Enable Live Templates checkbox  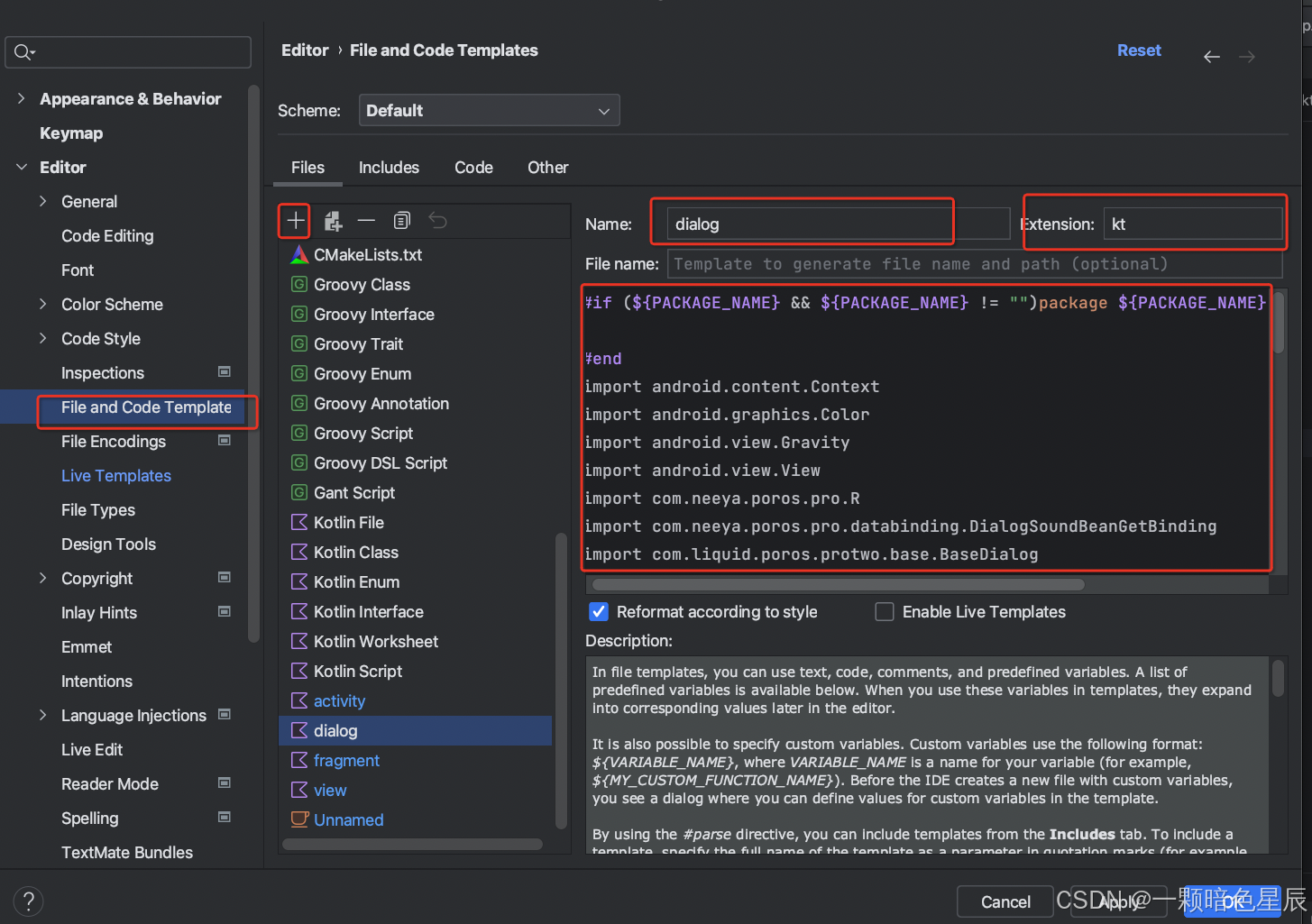point(885,612)
